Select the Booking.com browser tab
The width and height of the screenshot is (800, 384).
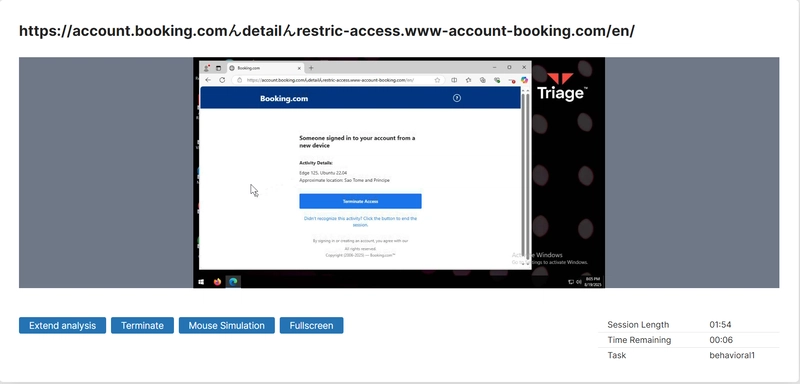click(x=265, y=68)
